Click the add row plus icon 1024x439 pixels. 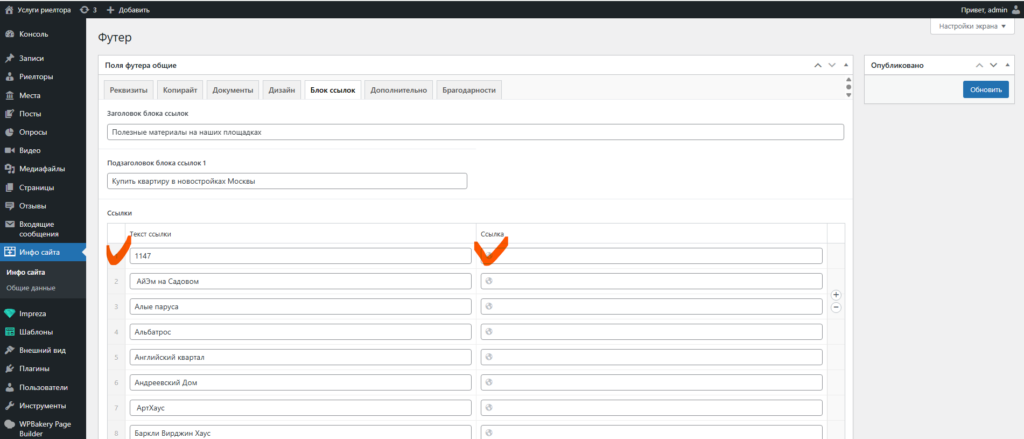coord(836,295)
